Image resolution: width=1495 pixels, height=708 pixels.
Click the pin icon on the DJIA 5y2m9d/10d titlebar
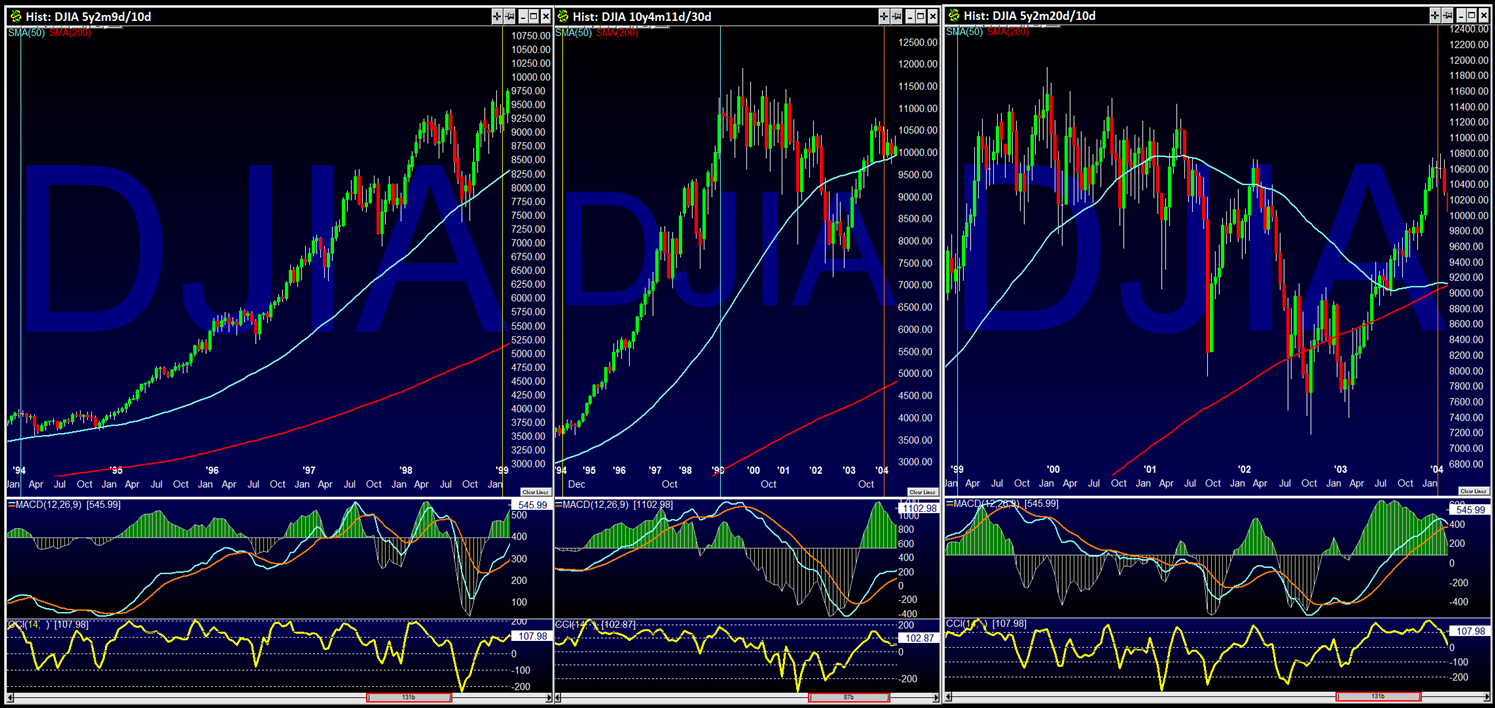tap(509, 15)
